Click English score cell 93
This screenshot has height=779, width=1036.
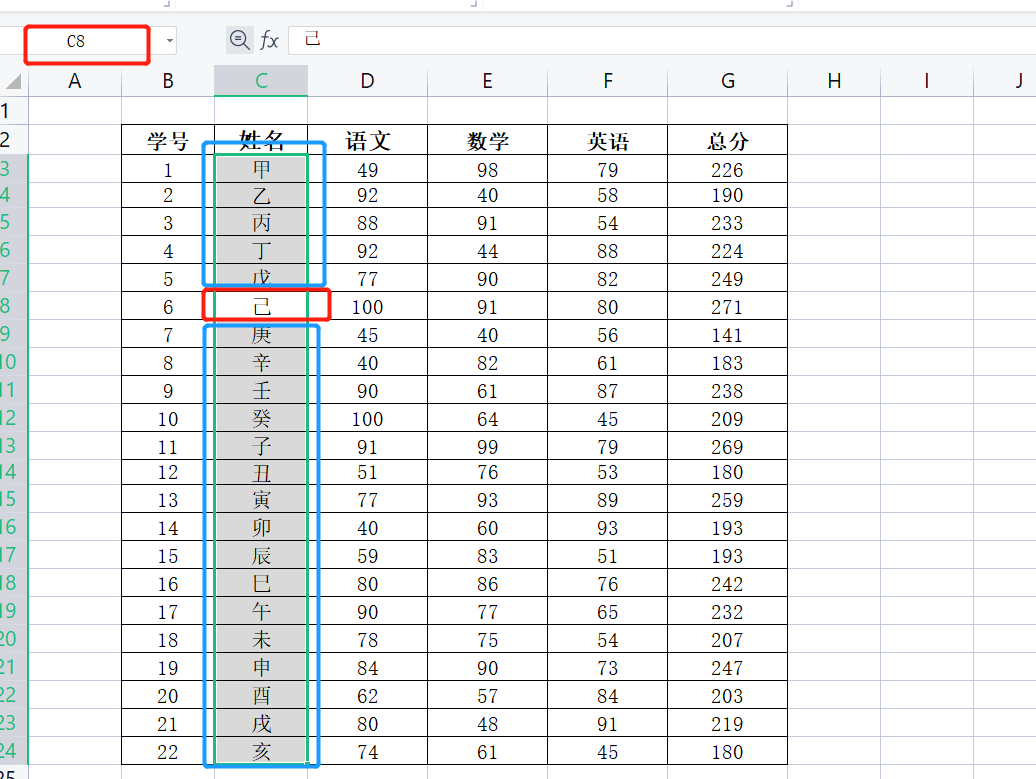[x=608, y=527]
